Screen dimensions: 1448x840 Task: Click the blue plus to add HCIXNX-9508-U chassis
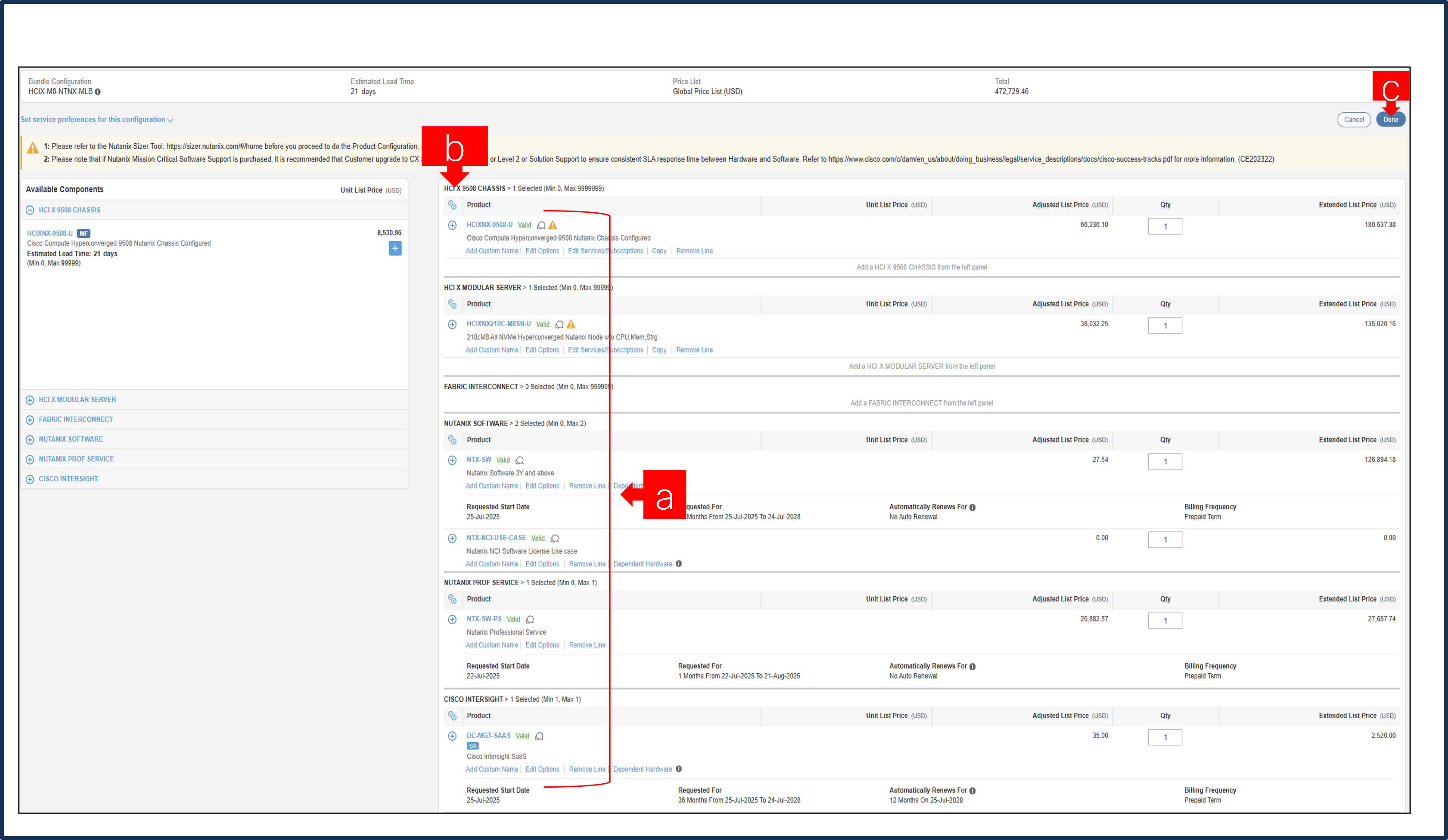point(395,248)
